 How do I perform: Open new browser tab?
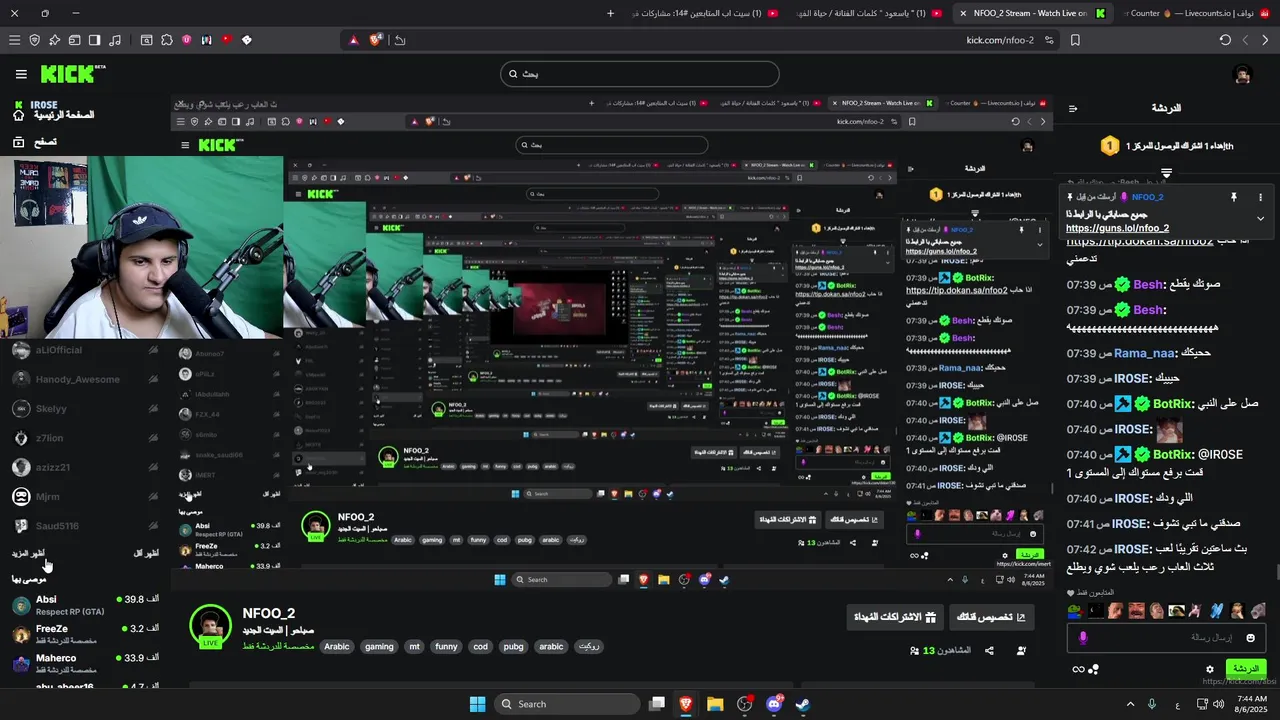tap(611, 13)
